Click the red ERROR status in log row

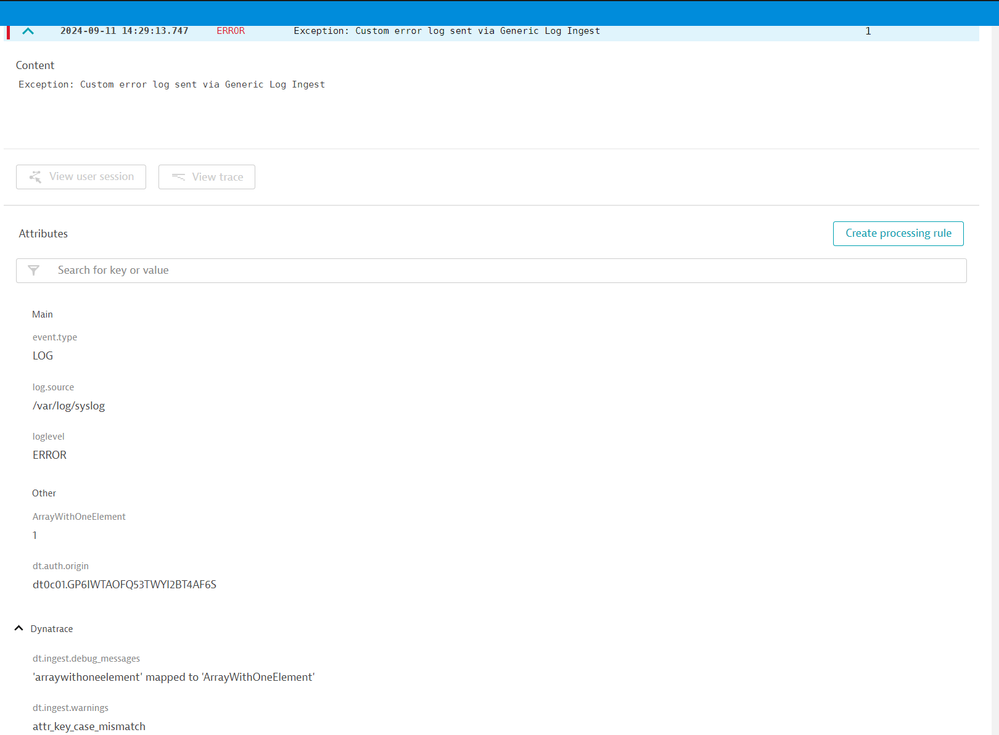[x=230, y=31]
